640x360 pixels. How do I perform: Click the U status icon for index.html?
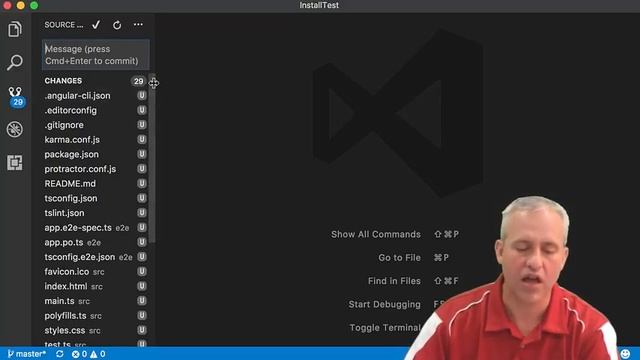pyautogui.click(x=142, y=287)
